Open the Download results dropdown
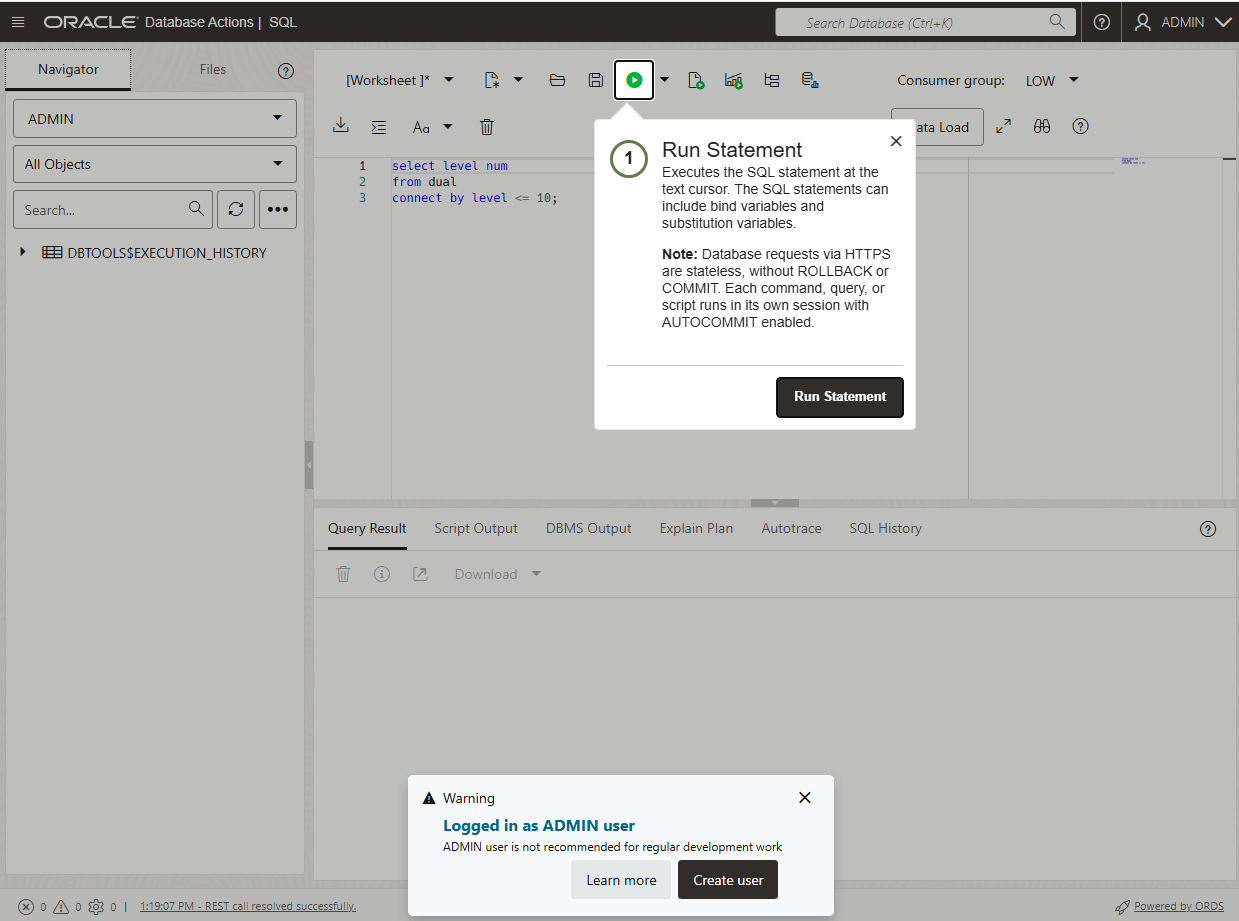The width and height of the screenshot is (1239, 921). 498,574
